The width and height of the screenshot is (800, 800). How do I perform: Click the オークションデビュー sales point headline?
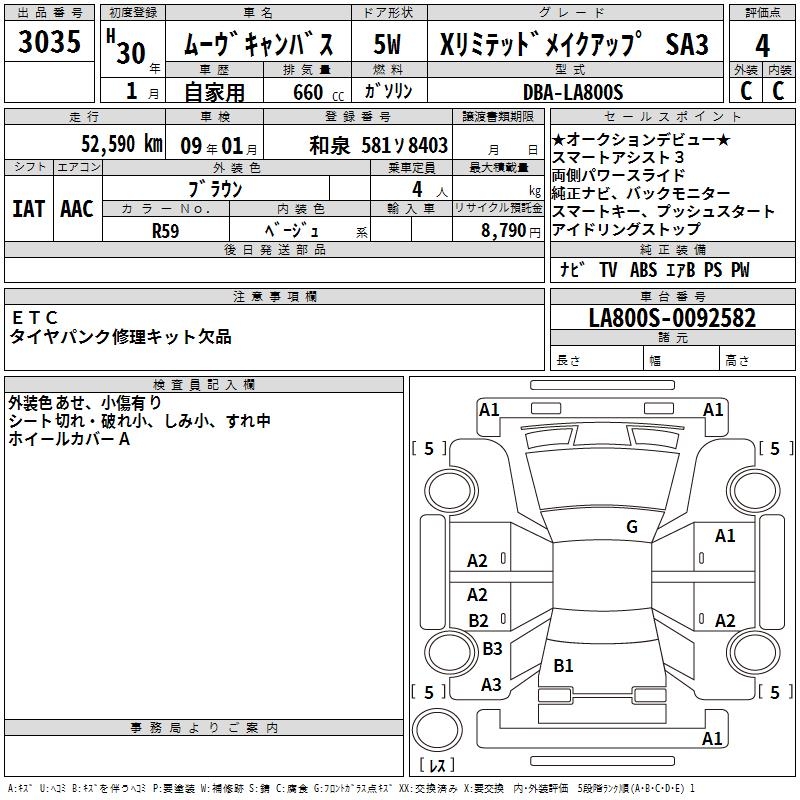[641, 139]
